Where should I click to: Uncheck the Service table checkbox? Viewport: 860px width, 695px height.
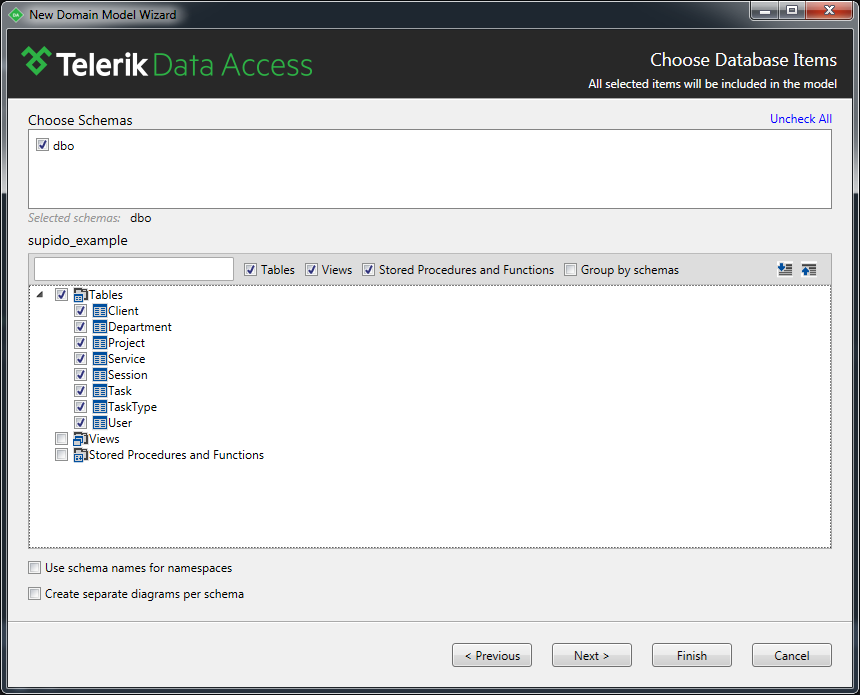81,358
